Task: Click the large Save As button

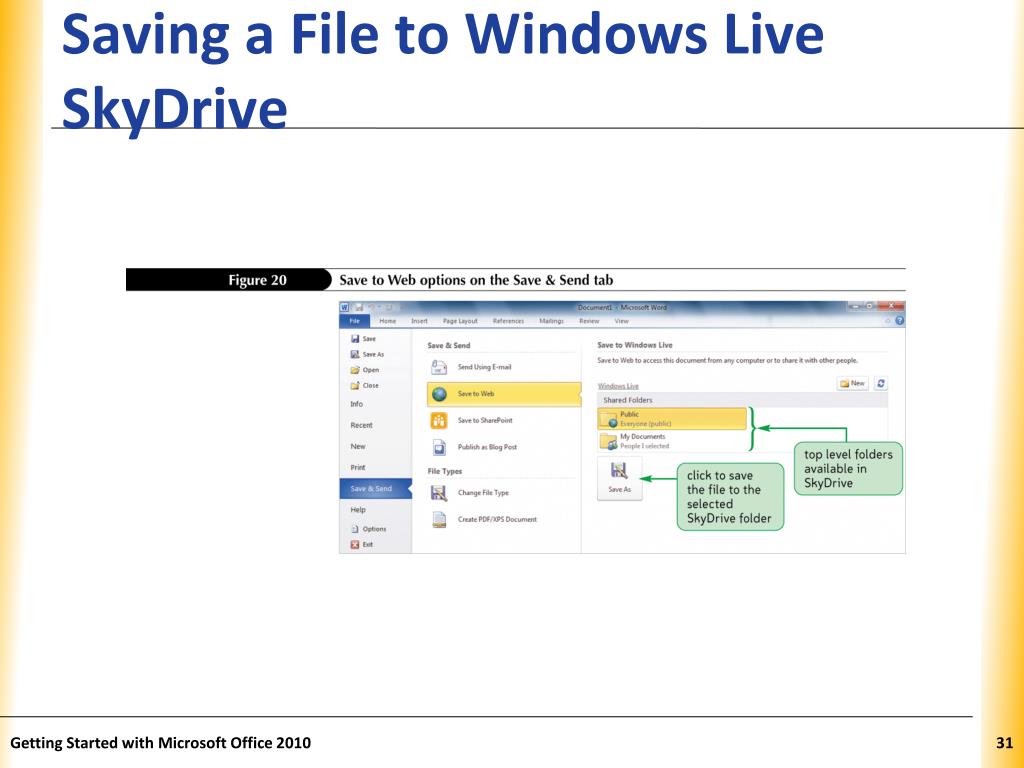Action: 619,479
